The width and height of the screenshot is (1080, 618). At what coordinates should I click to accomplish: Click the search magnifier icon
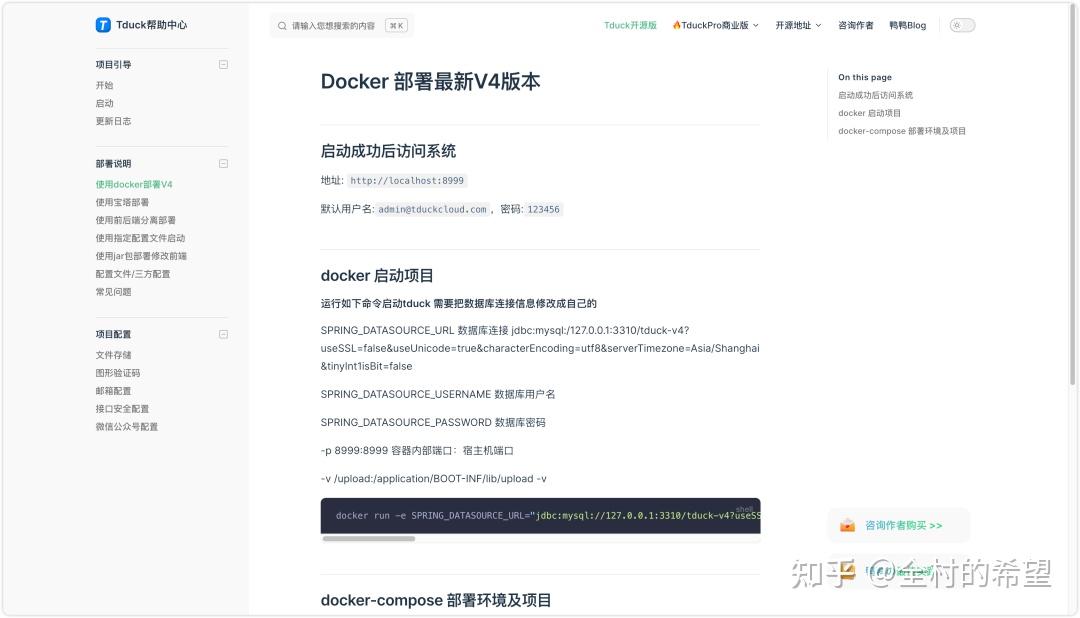click(282, 25)
